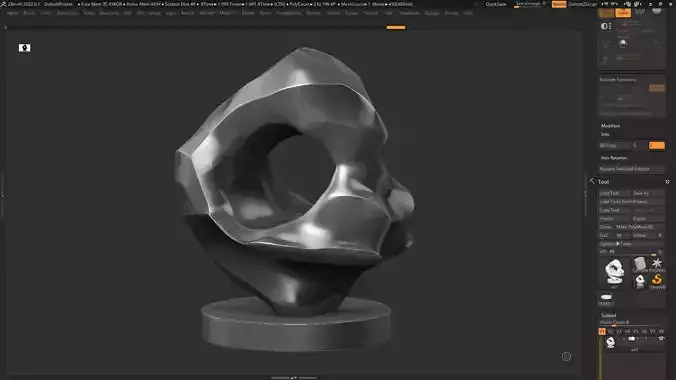This screenshot has height=380, width=676.
Task: Click the circular icon at viewport bottom-right
Action: pos(566,356)
